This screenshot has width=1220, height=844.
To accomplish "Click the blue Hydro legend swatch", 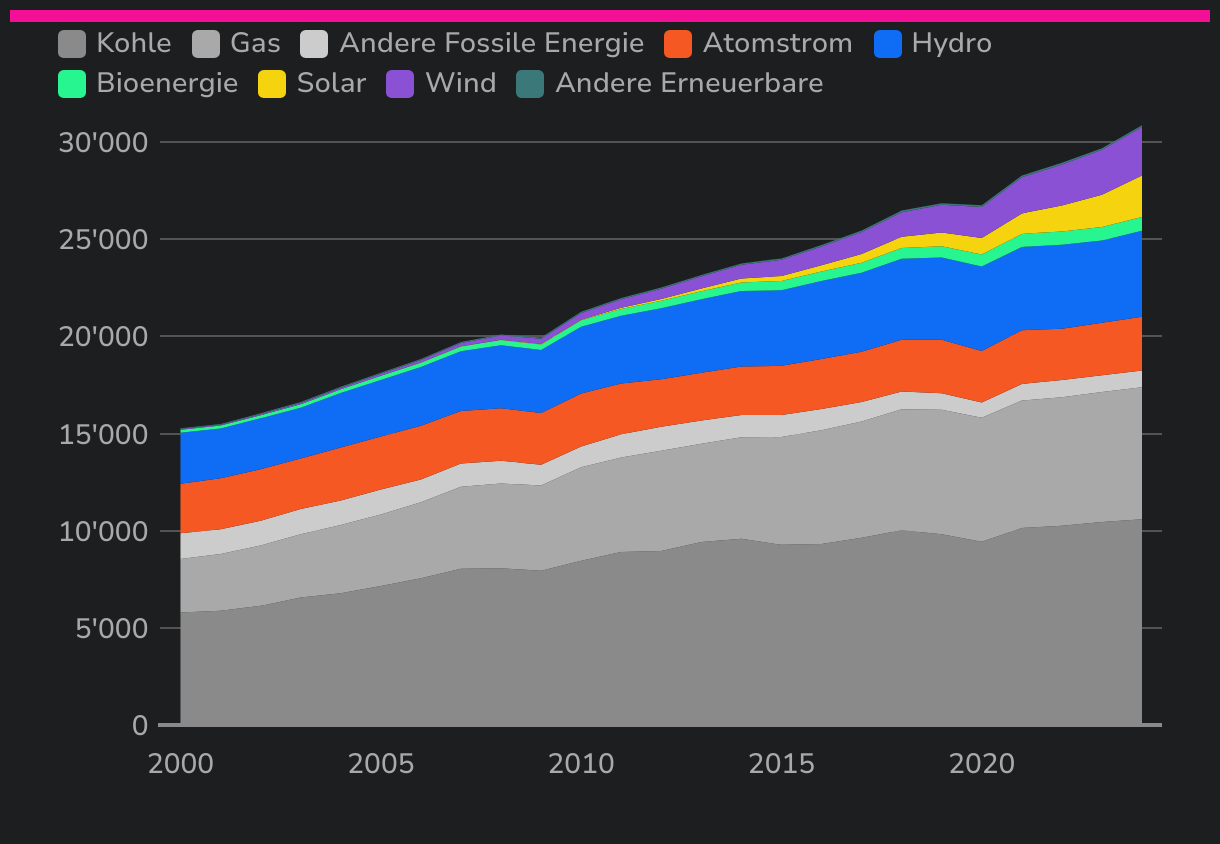I will (x=887, y=44).
